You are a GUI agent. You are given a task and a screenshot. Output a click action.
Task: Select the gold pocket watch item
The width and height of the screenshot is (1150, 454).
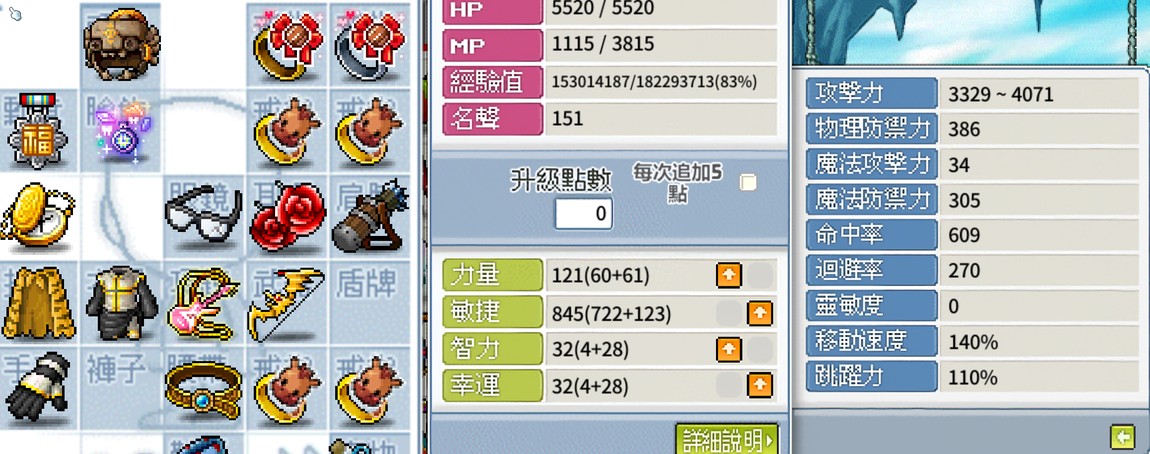pos(36,215)
